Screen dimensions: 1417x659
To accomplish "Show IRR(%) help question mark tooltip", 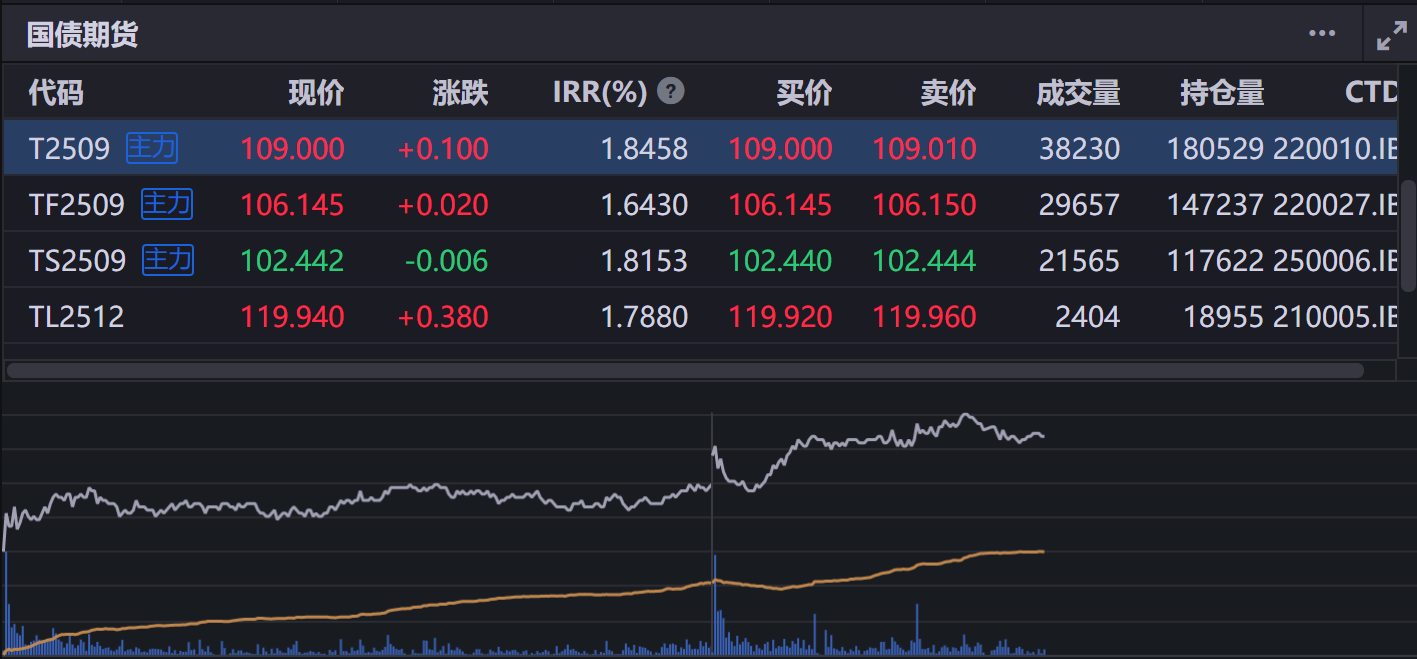I will [x=671, y=92].
